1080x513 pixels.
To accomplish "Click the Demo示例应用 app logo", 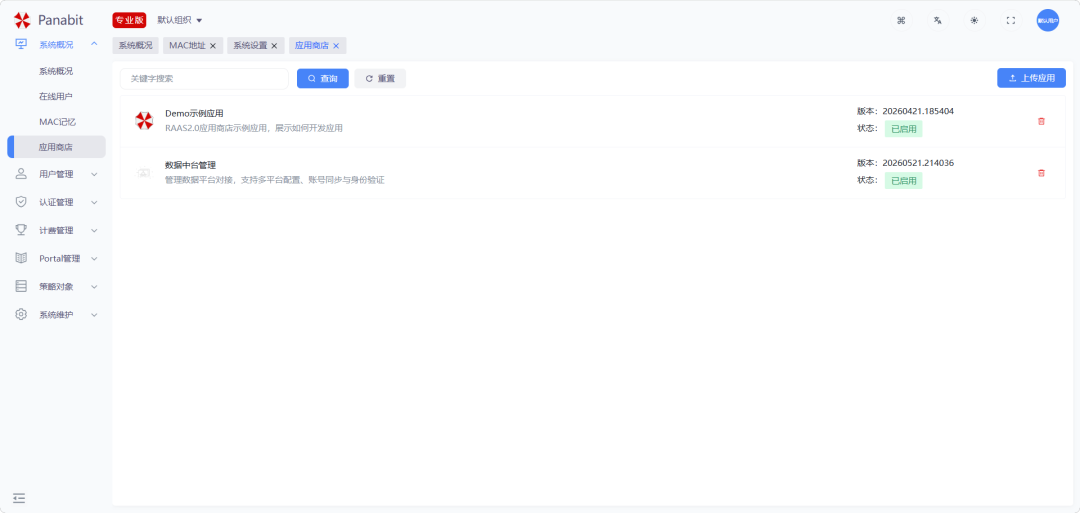I will click(144, 121).
